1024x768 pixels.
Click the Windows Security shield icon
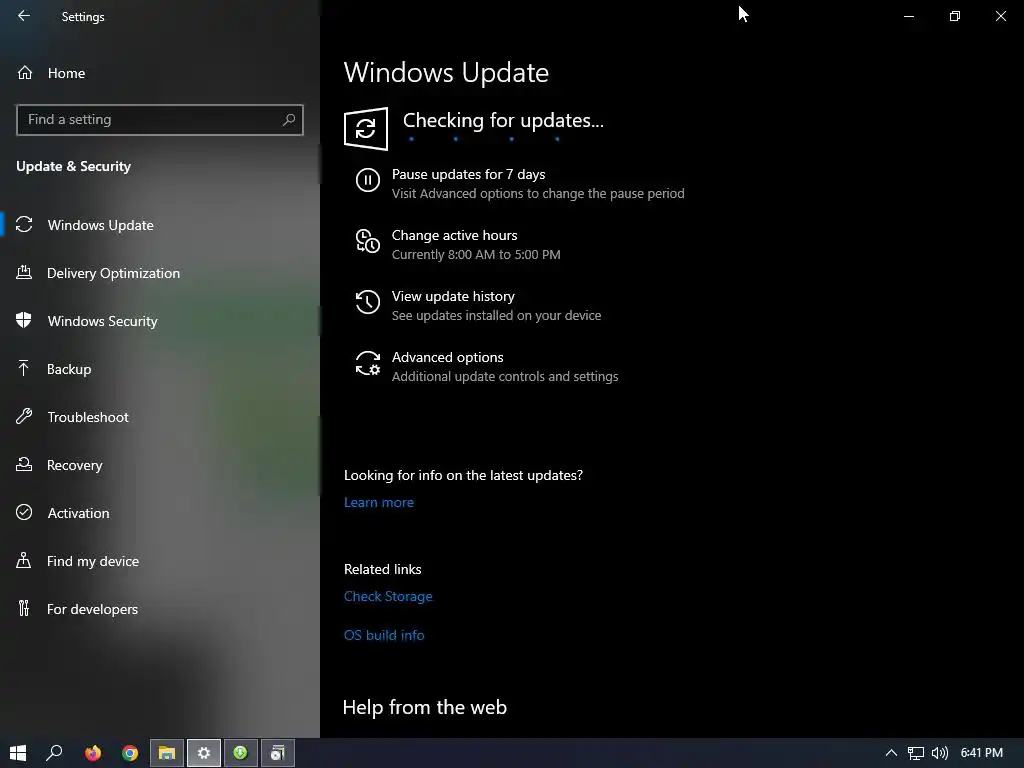click(x=24, y=320)
